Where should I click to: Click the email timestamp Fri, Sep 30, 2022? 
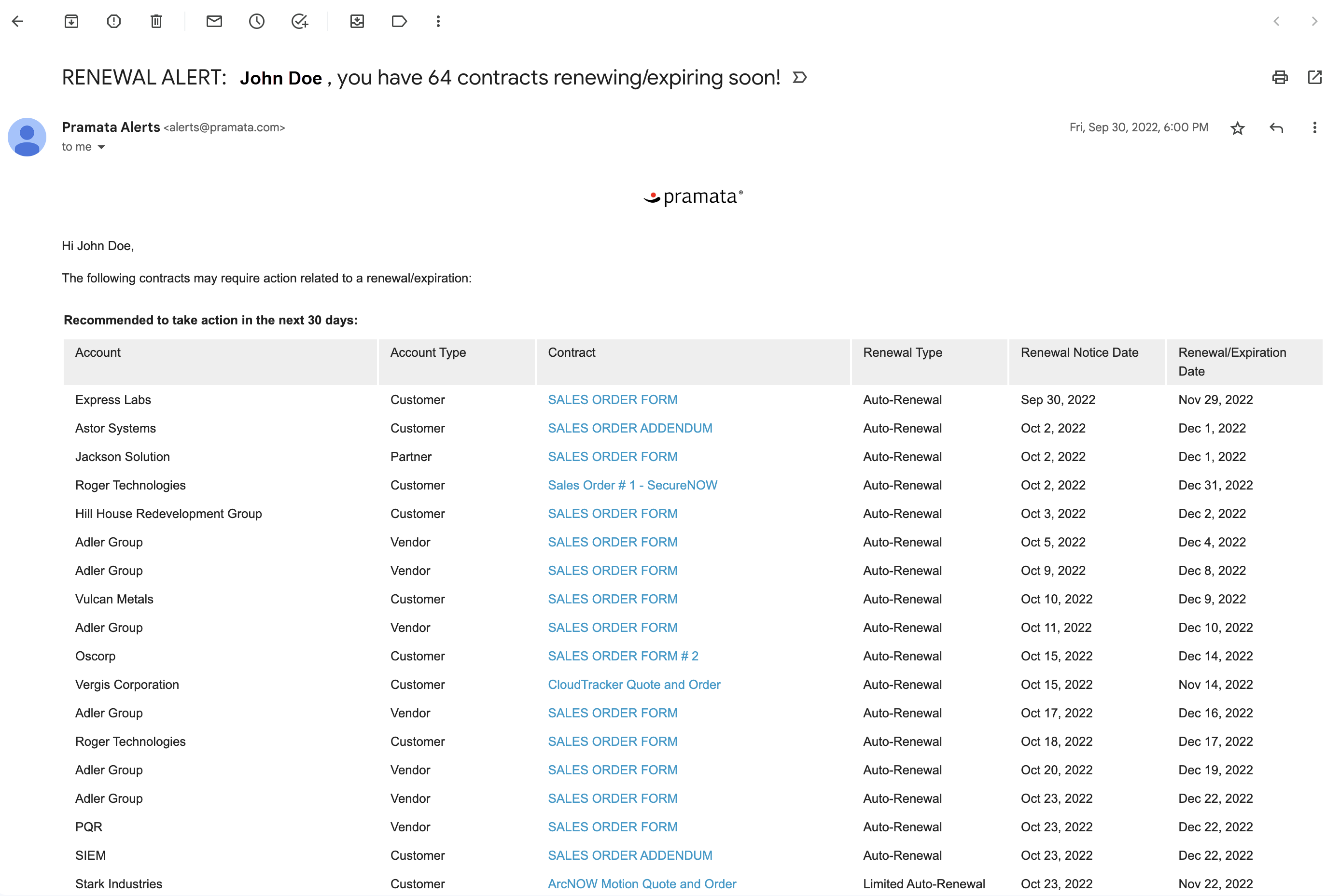click(x=1139, y=128)
